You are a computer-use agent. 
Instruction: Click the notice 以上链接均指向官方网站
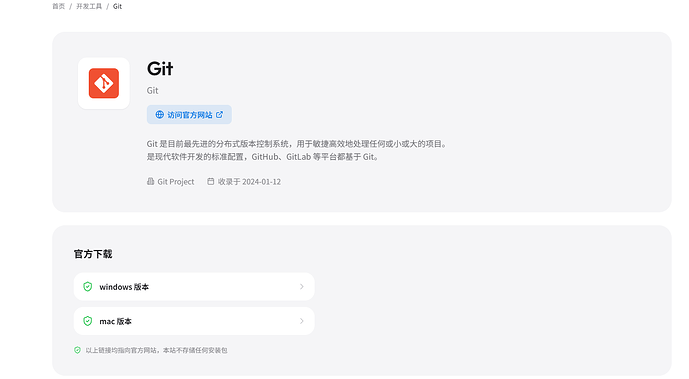[156, 350]
